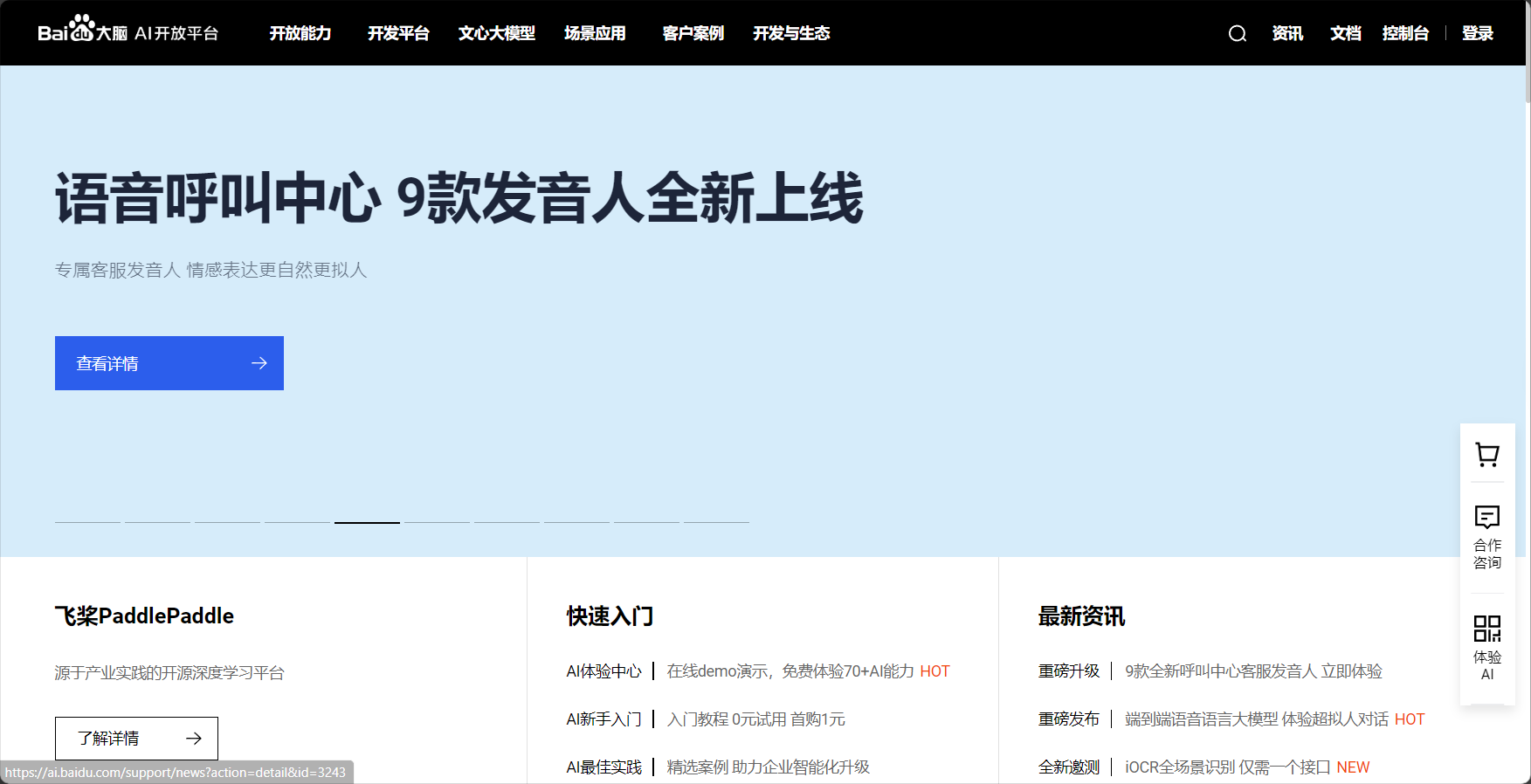This screenshot has height=784, width=1531.
Task: Open the 开发与生态 menu
Action: [791, 33]
